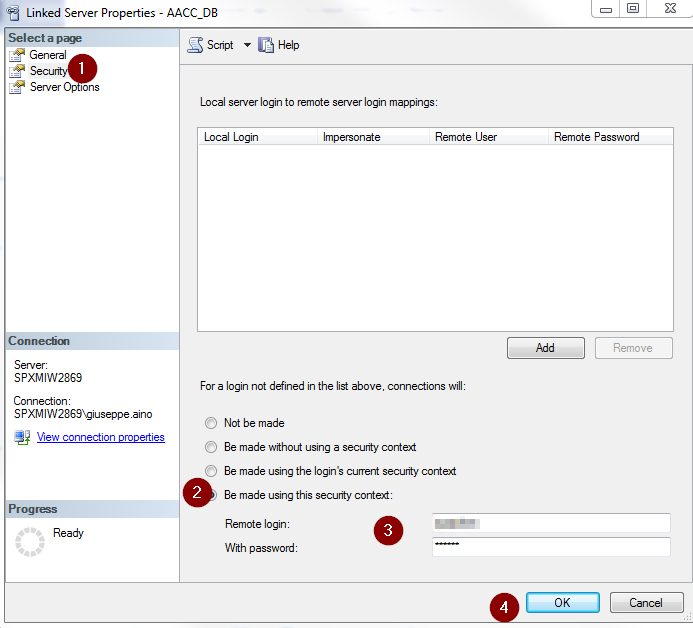This screenshot has width=693, height=628.
Task: Click the Script scroll icon
Action: (x=195, y=45)
